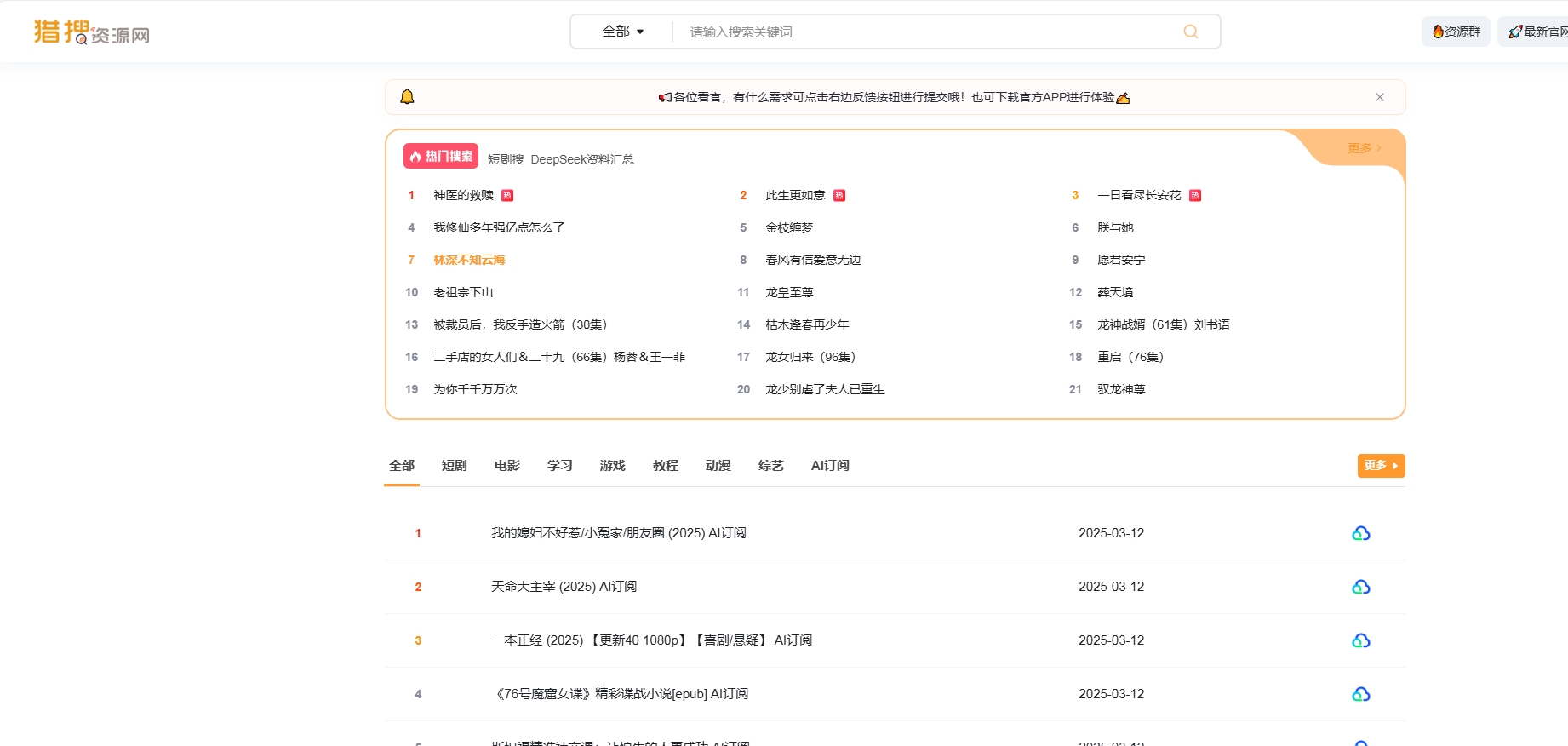This screenshot has height=746, width=1568.
Task: Switch to the 教程 tab
Action: [666, 466]
